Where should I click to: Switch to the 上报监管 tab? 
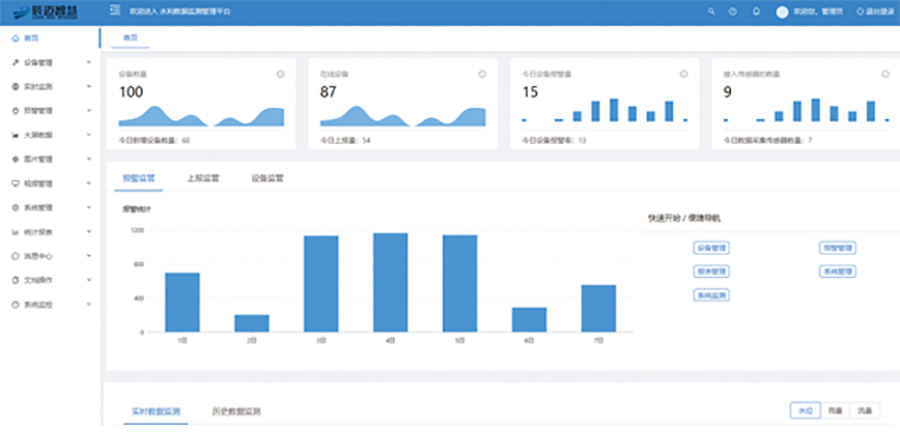202,177
